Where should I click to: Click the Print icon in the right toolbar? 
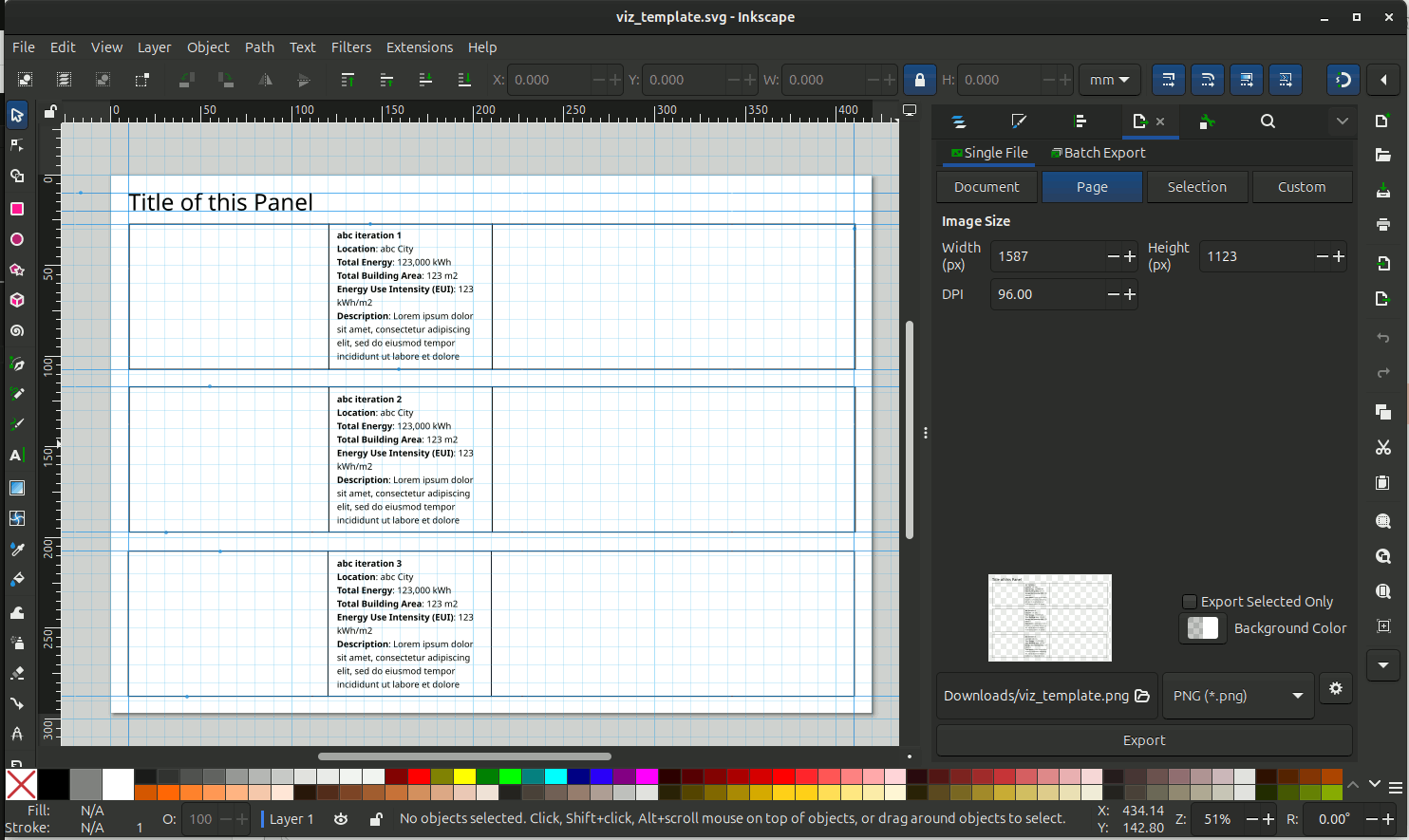(x=1382, y=225)
